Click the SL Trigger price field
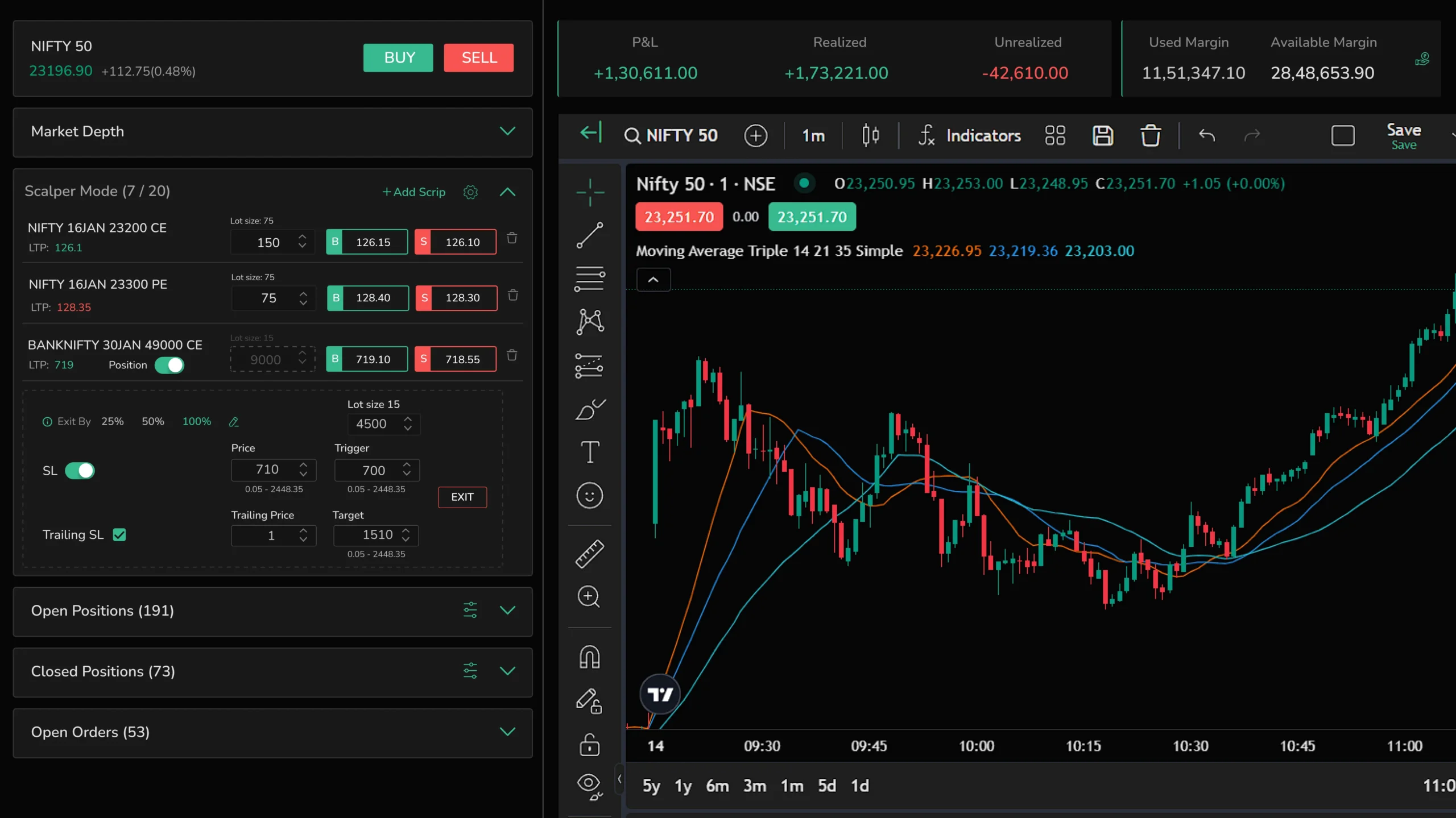 373,470
